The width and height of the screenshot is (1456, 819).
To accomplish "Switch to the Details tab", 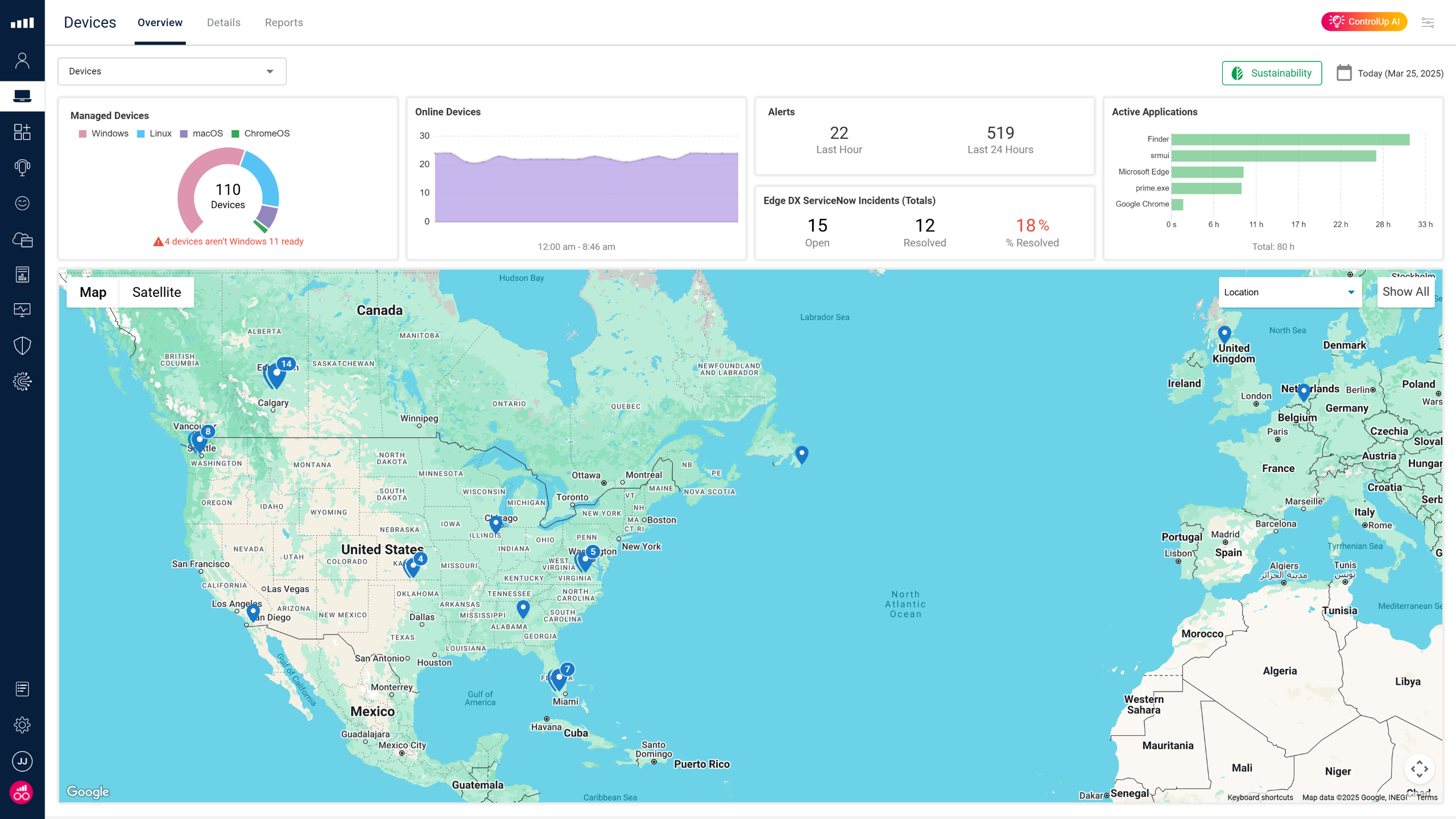I will click(224, 23).
